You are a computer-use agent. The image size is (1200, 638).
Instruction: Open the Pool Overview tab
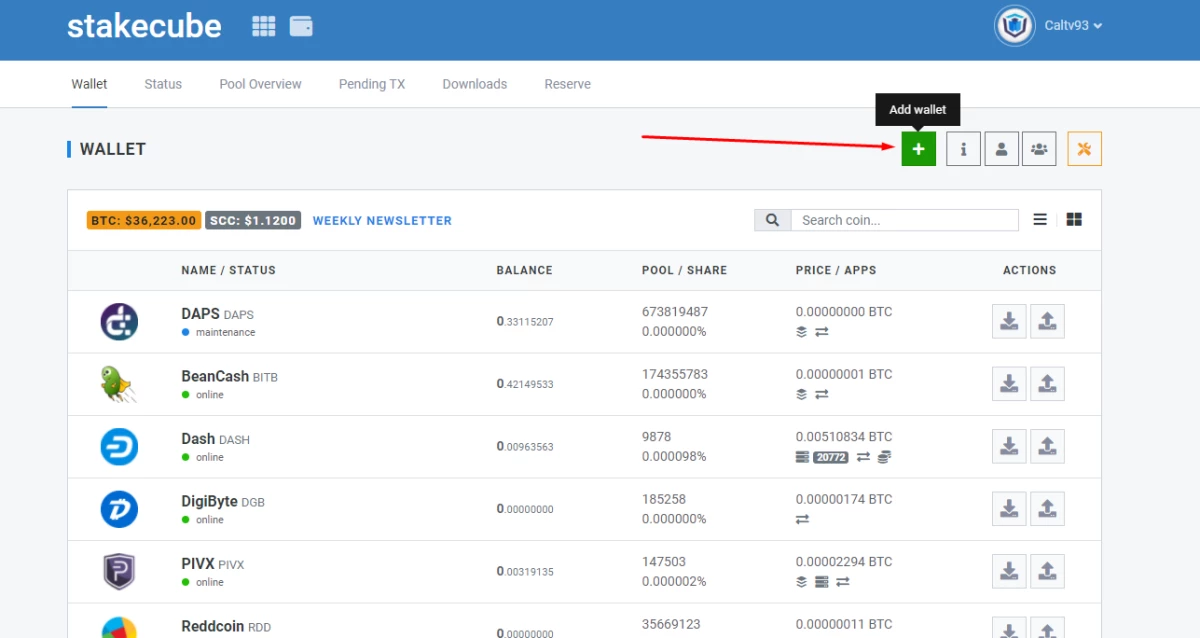click(x=260, y=84)
